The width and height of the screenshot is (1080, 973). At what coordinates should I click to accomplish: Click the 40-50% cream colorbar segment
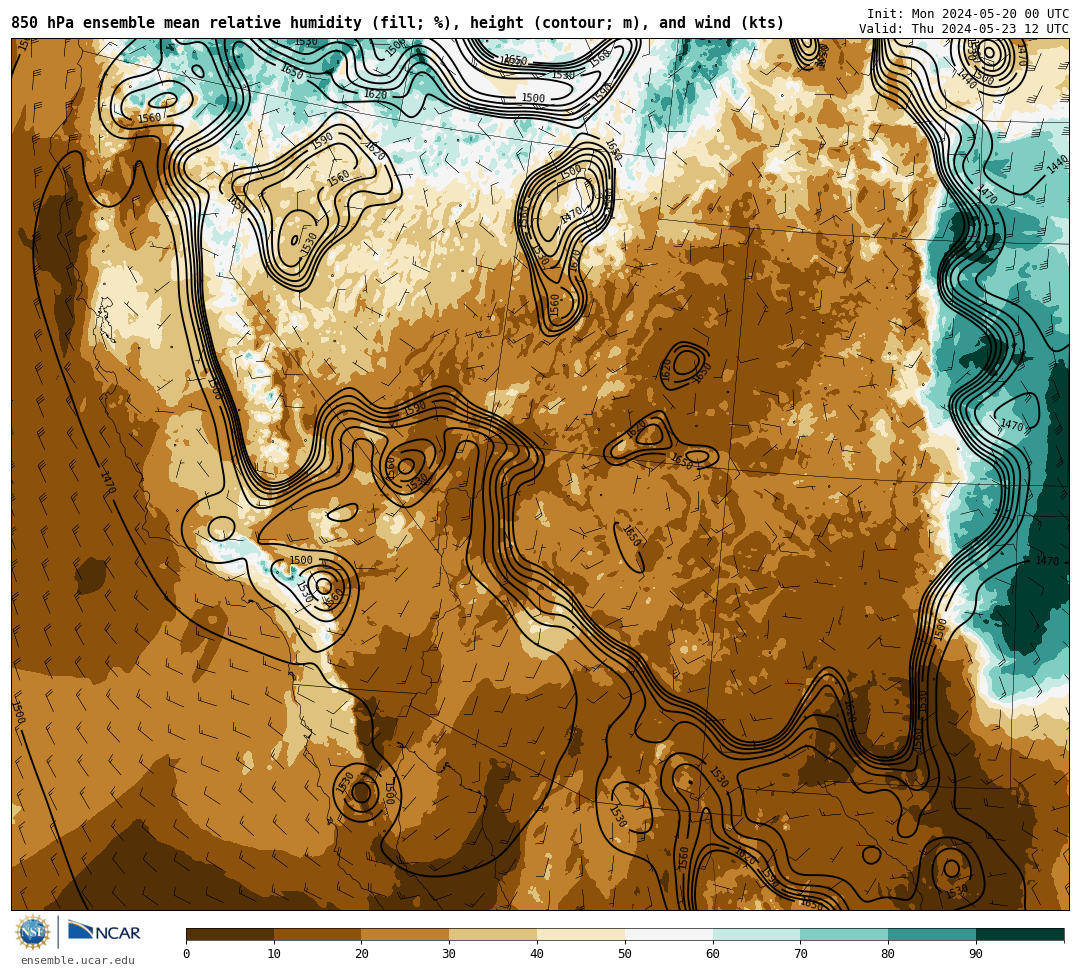coord(581,934)
